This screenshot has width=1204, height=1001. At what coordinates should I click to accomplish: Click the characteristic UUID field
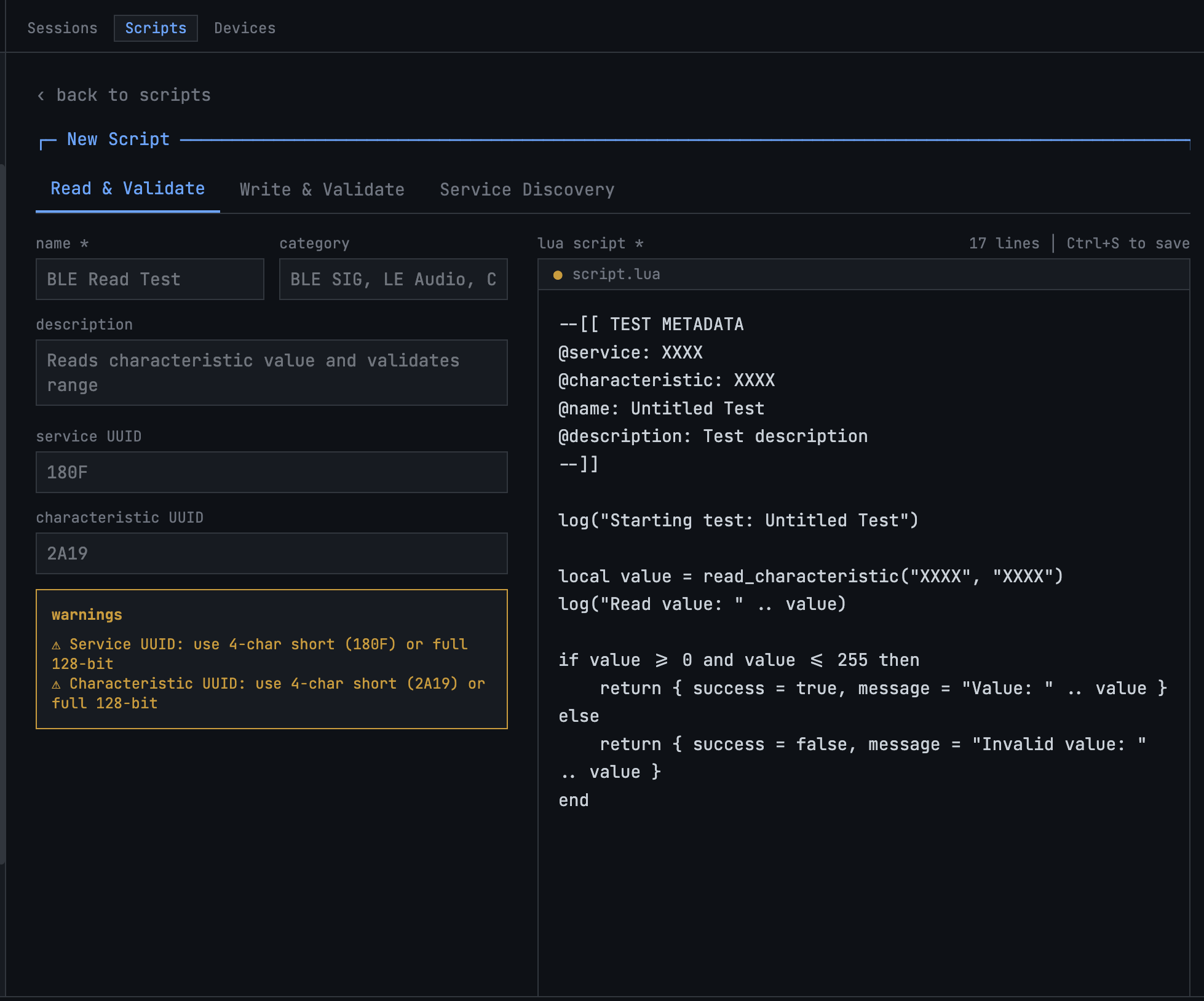(x=271, y=553)
